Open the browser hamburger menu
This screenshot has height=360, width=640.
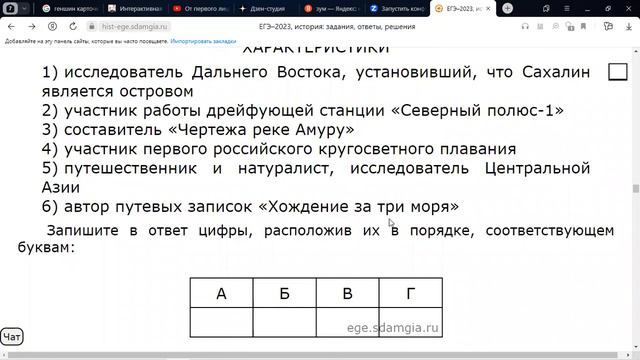[x=567, y=8]
